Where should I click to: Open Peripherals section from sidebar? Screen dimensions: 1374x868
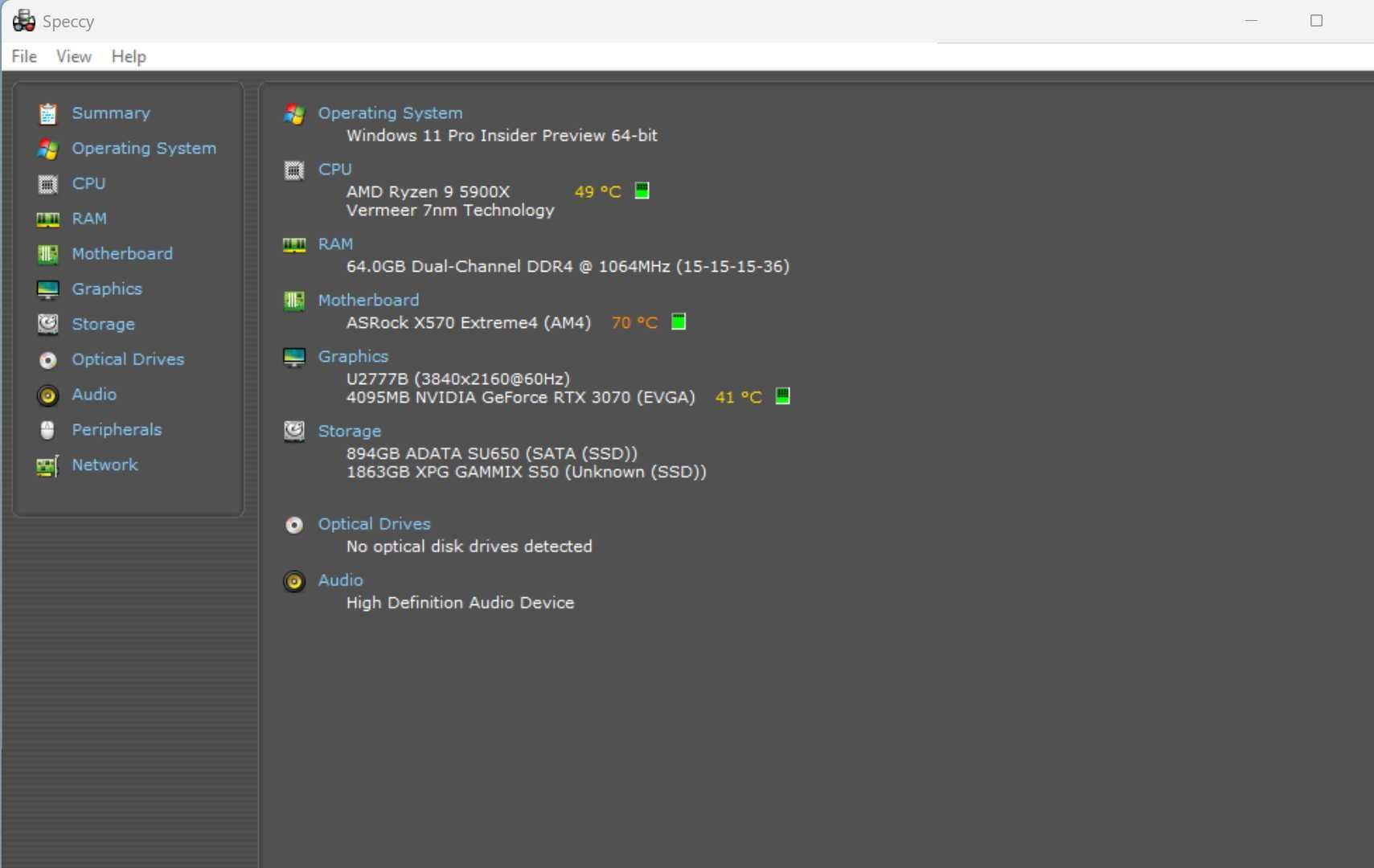click(117, 430)
